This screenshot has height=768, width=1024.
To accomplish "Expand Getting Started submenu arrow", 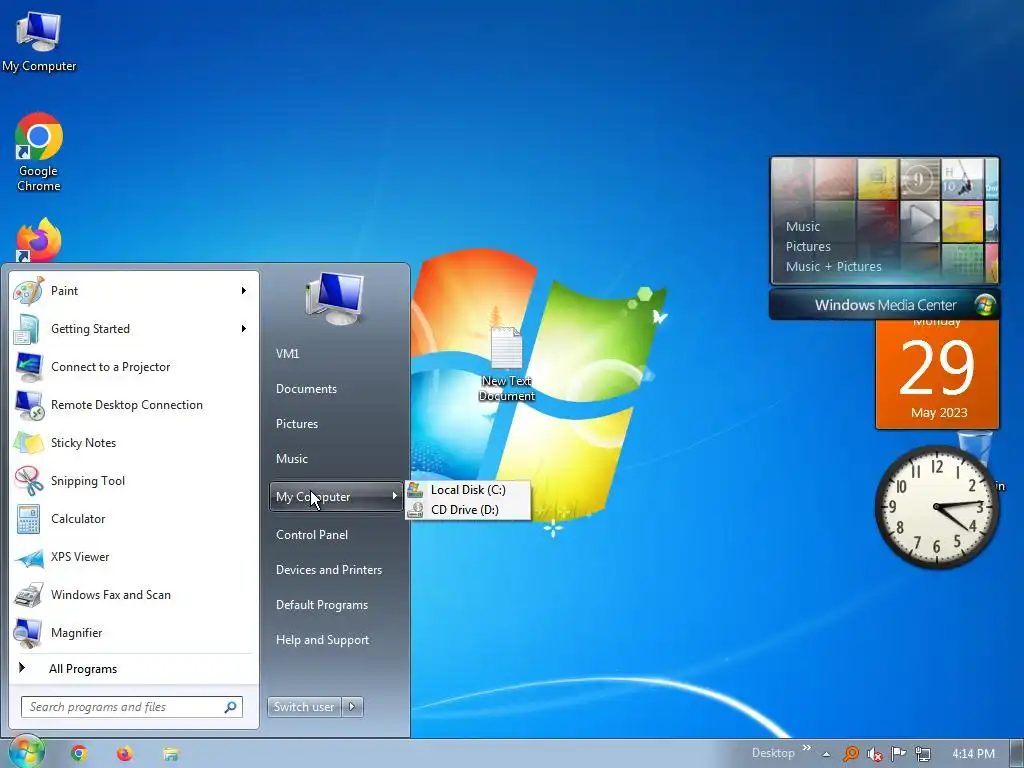I will pyautogui.click(x=244, y=328).
